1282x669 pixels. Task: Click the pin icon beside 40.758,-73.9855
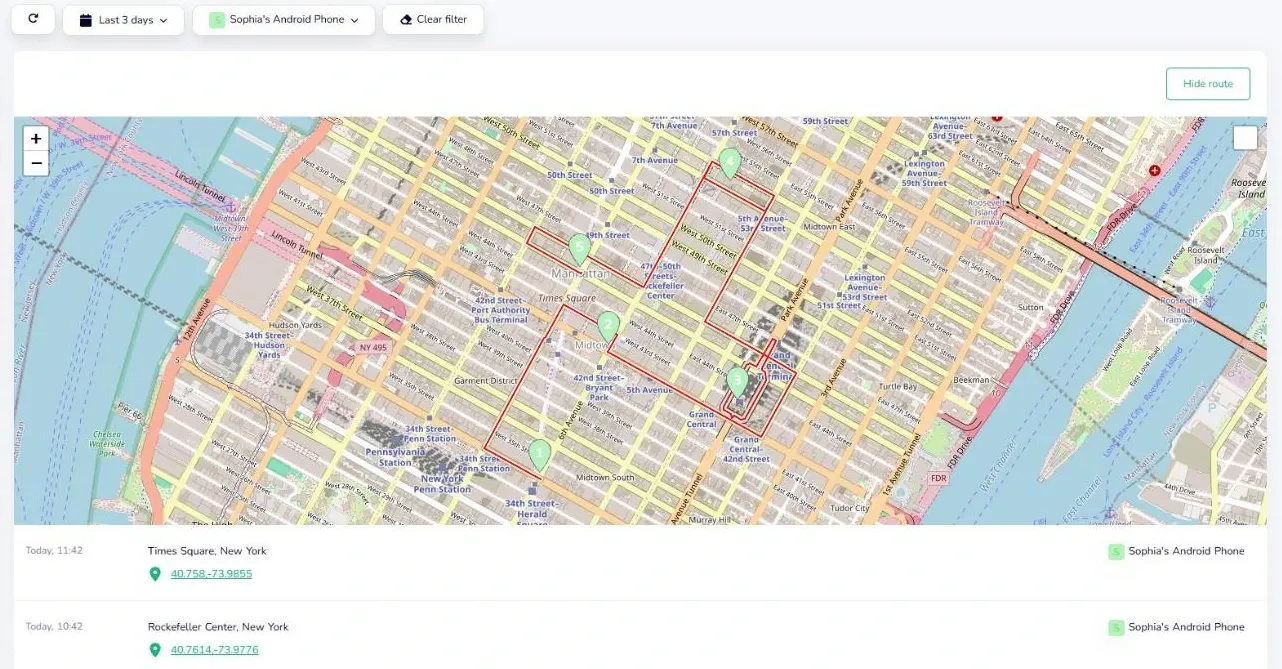[x=155, y=574]
